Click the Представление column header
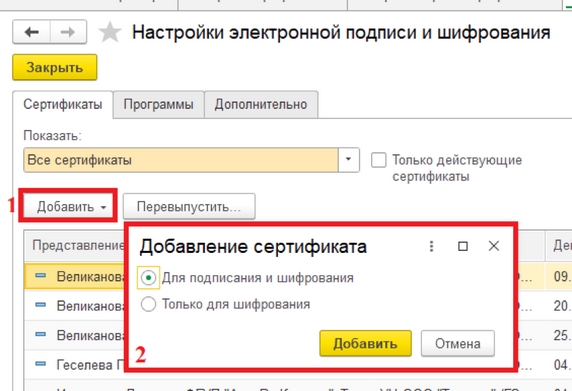Viewport: 572px width, 391px height. click(75, 245)
